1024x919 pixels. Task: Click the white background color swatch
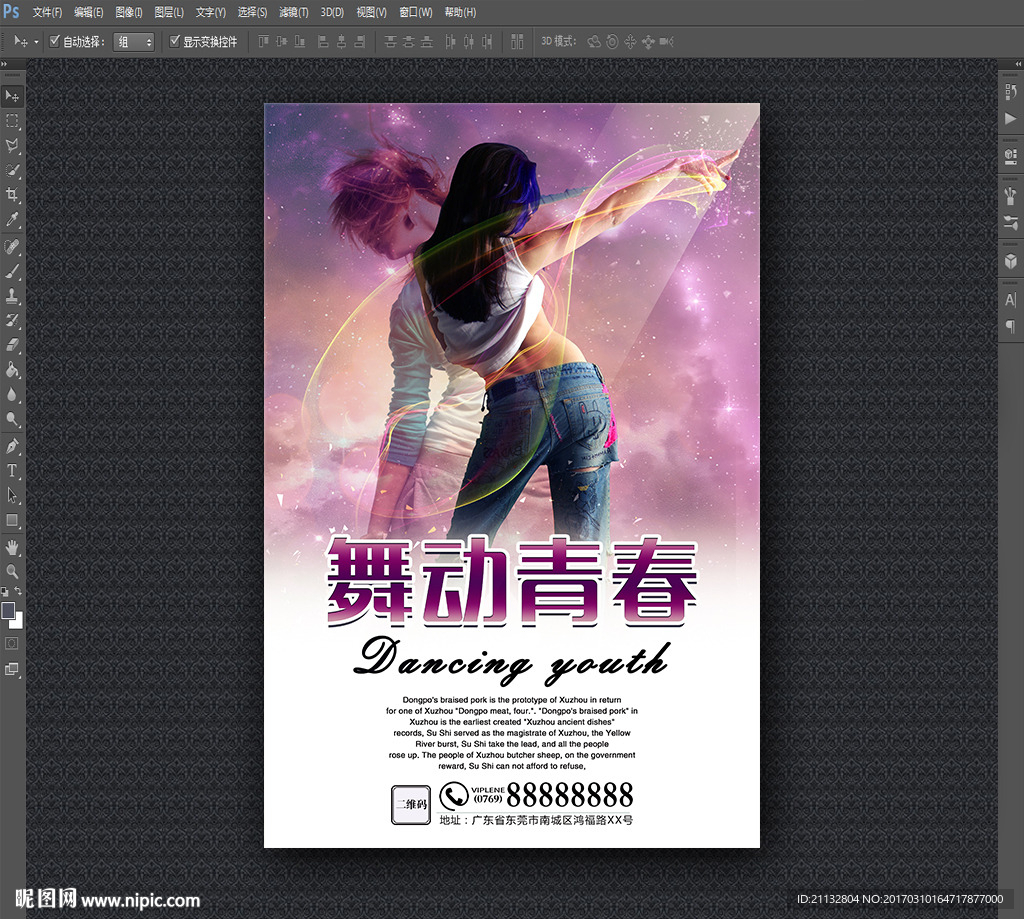click(x=18, y=622)
